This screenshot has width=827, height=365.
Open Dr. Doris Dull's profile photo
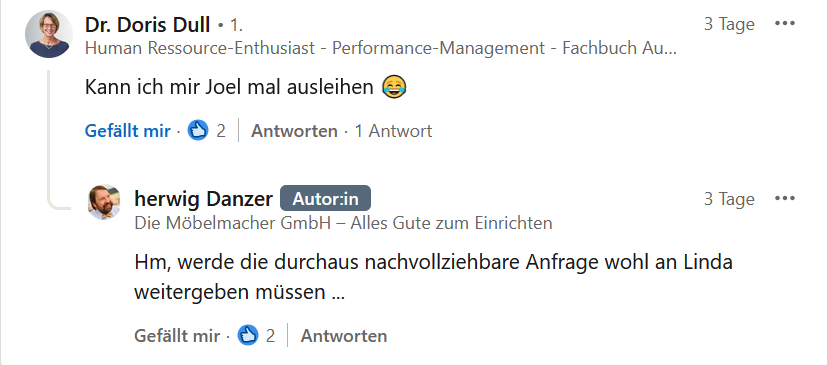click(49, 34)
